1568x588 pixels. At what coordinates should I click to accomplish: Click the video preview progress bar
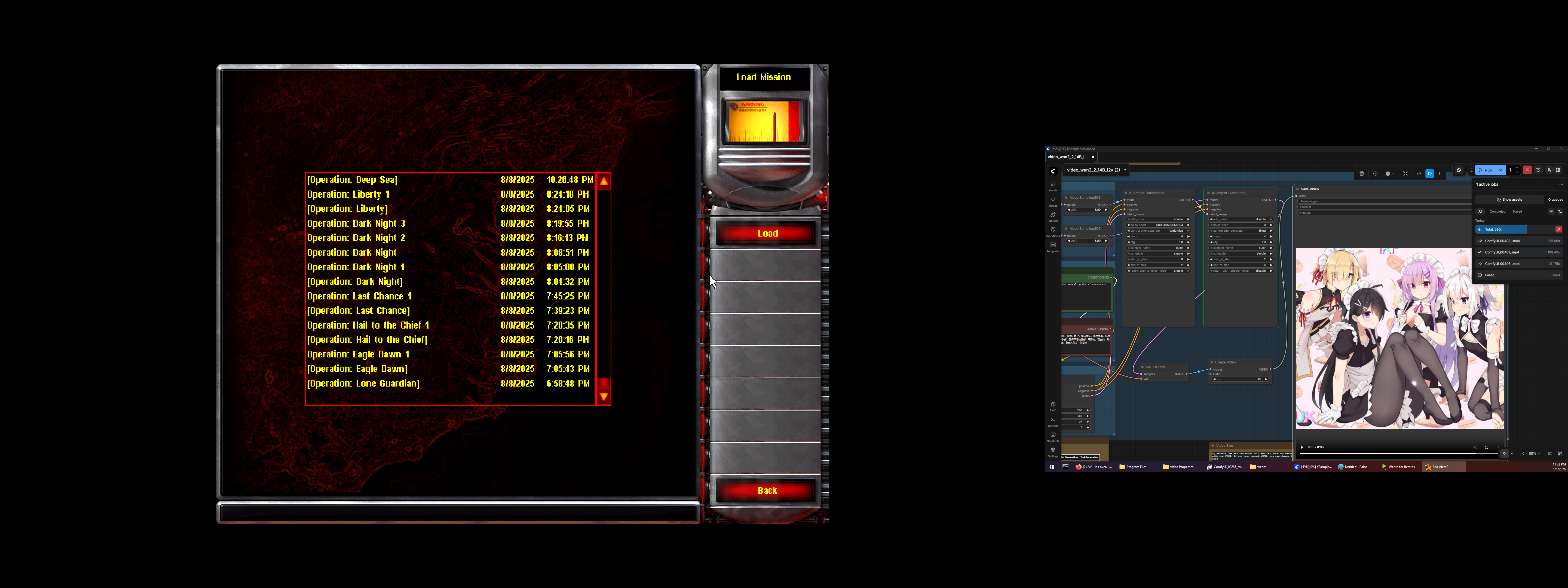tap(1400, 454)
